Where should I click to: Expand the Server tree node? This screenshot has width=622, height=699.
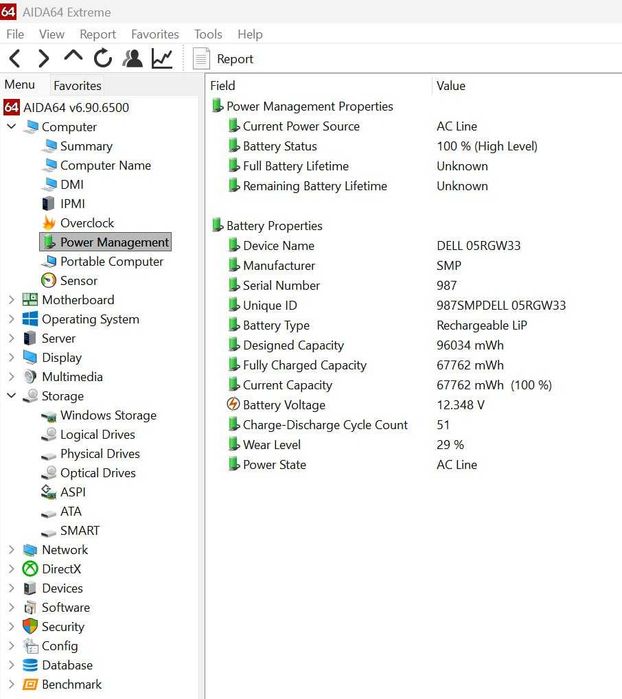pyautogui.click(x=12, y=338)
